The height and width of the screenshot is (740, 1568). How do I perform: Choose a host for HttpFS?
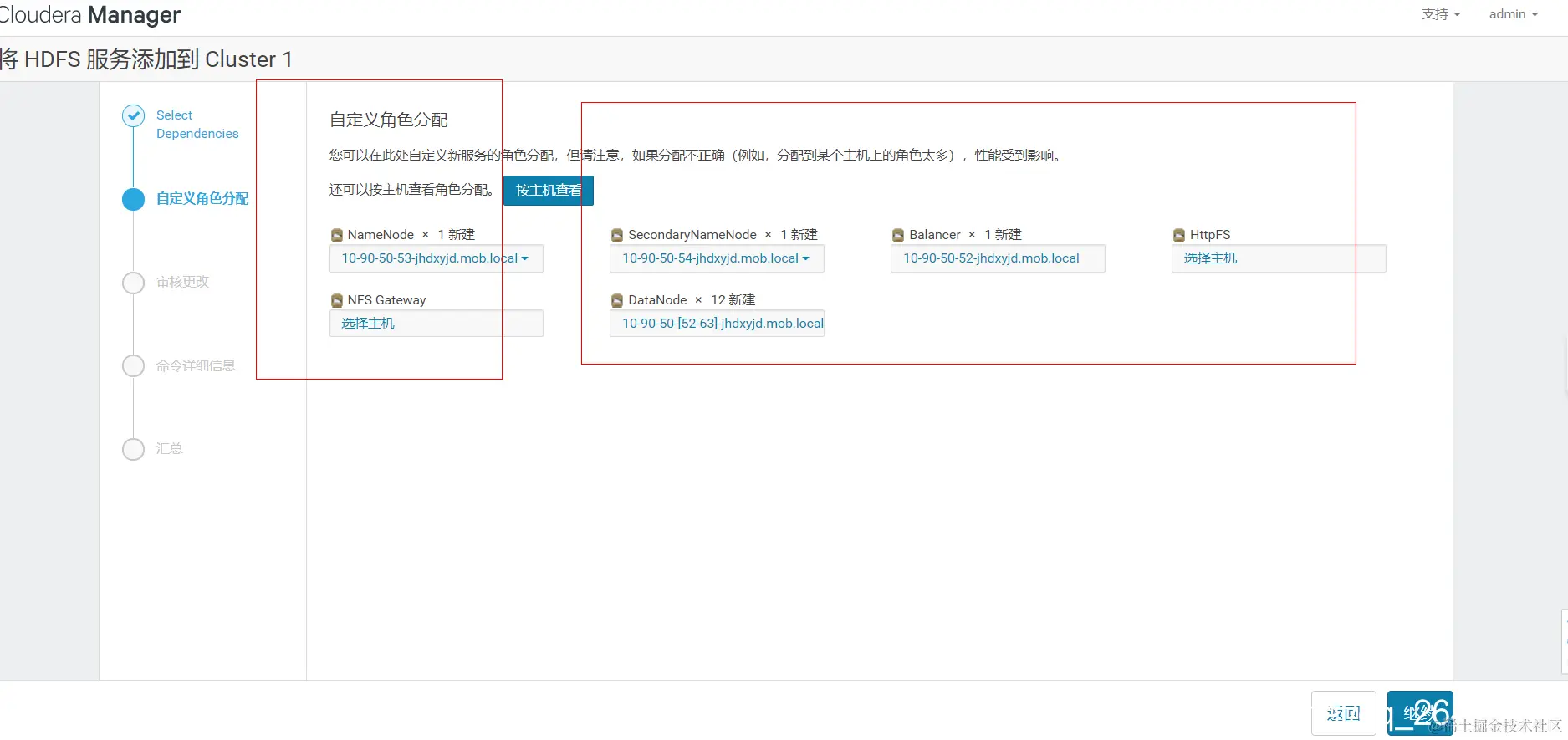1279,258
